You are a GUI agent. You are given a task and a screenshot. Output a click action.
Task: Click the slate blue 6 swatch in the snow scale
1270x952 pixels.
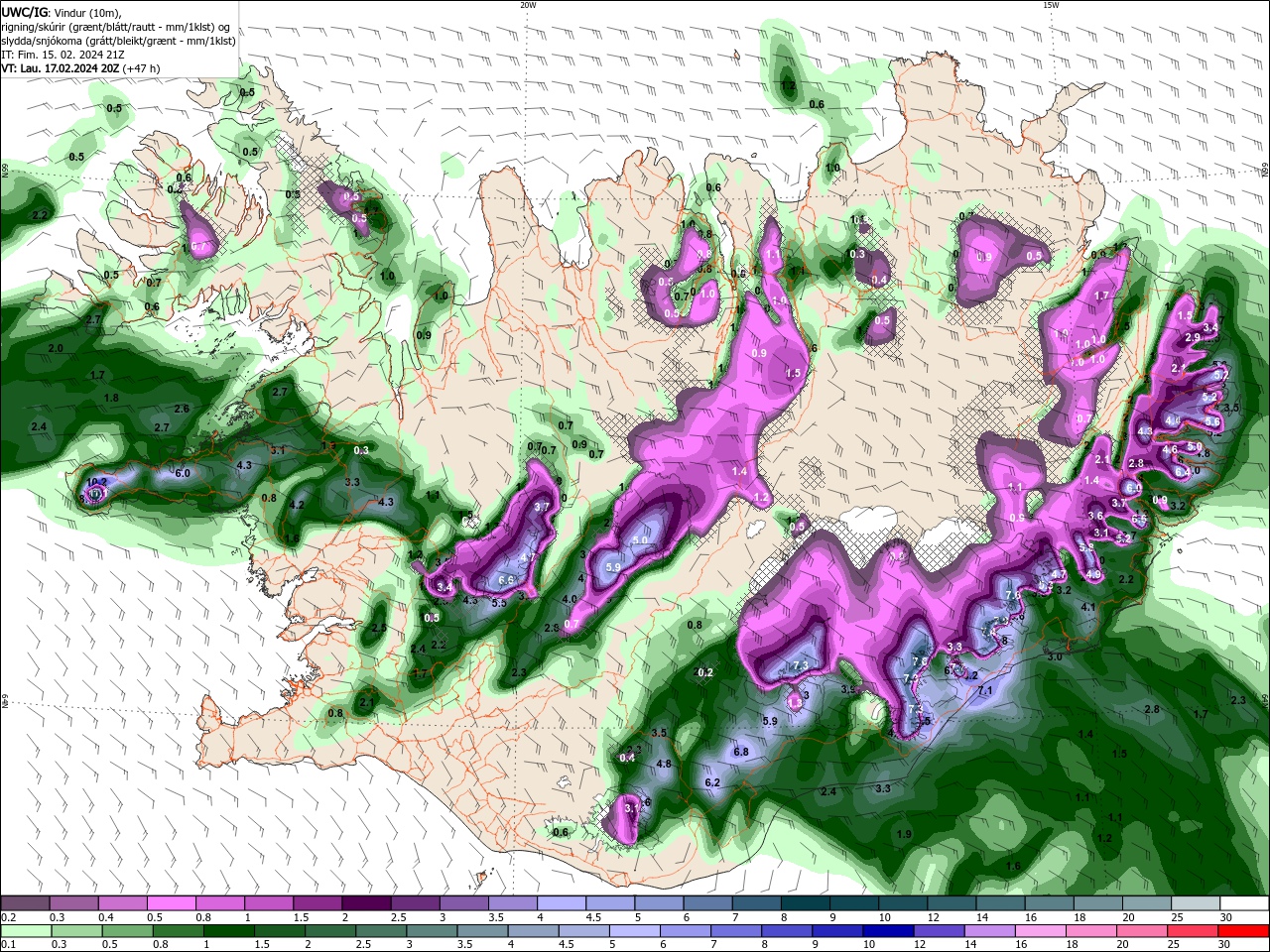[707, 903]
